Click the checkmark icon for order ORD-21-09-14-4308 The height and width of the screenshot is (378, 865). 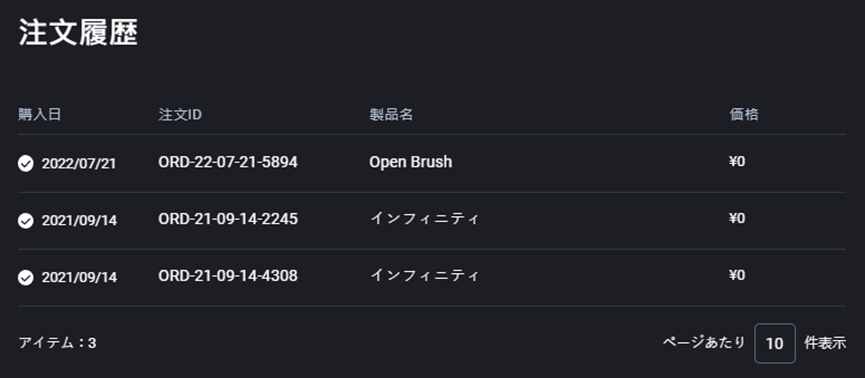point(25,277)
